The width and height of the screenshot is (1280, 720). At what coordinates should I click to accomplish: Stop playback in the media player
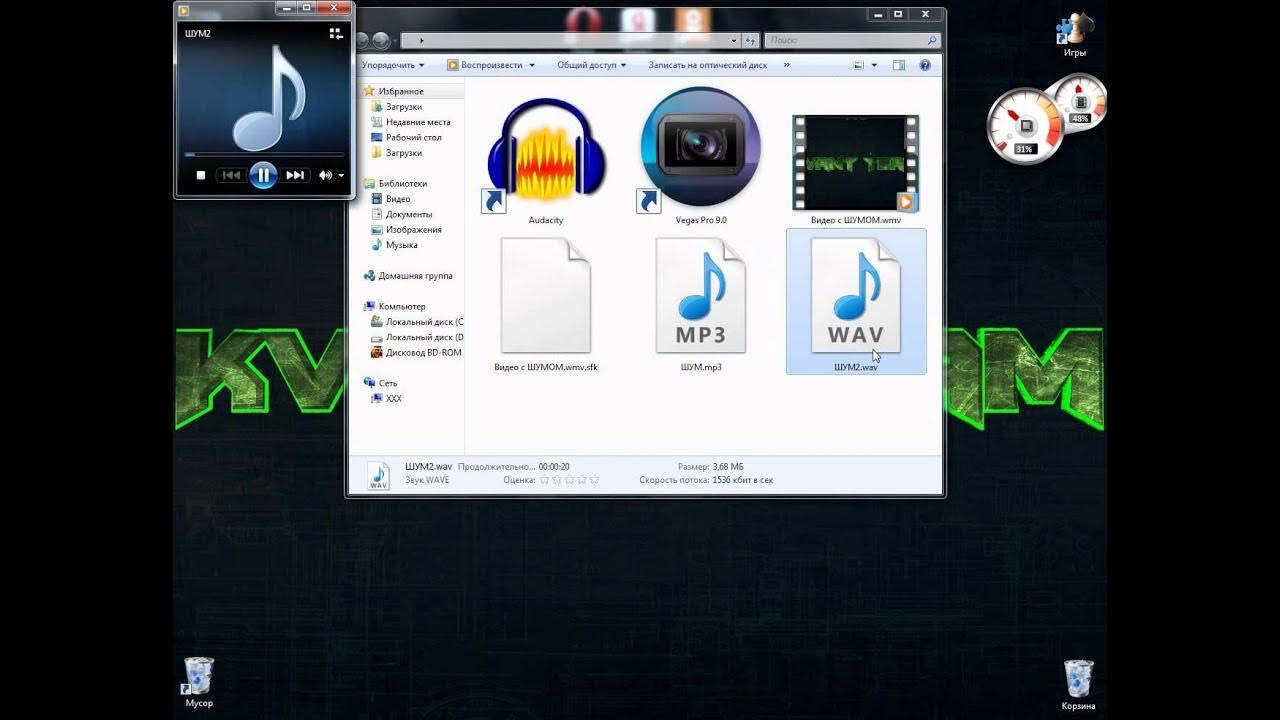(201, 175)
